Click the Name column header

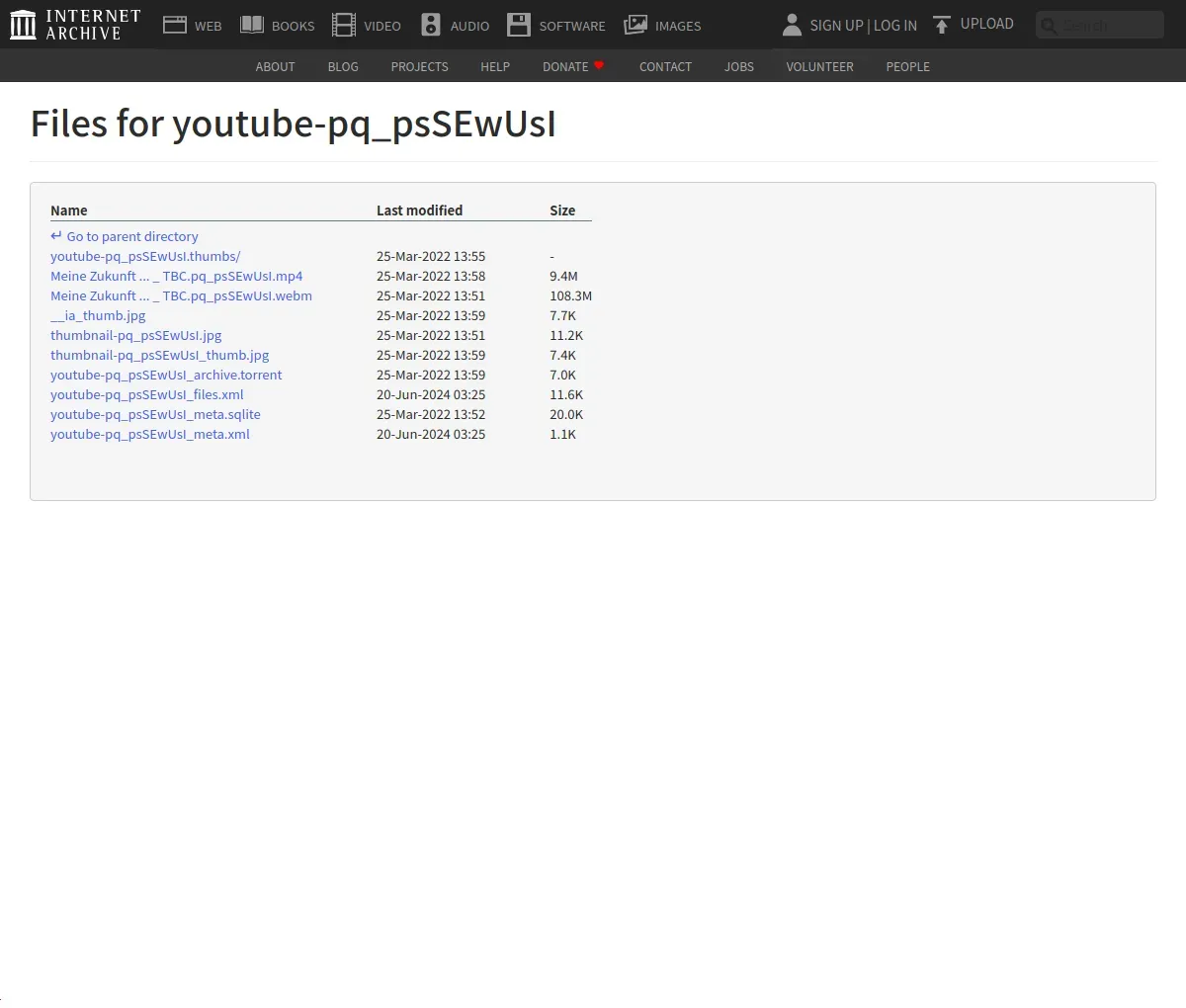click(69, 210)
